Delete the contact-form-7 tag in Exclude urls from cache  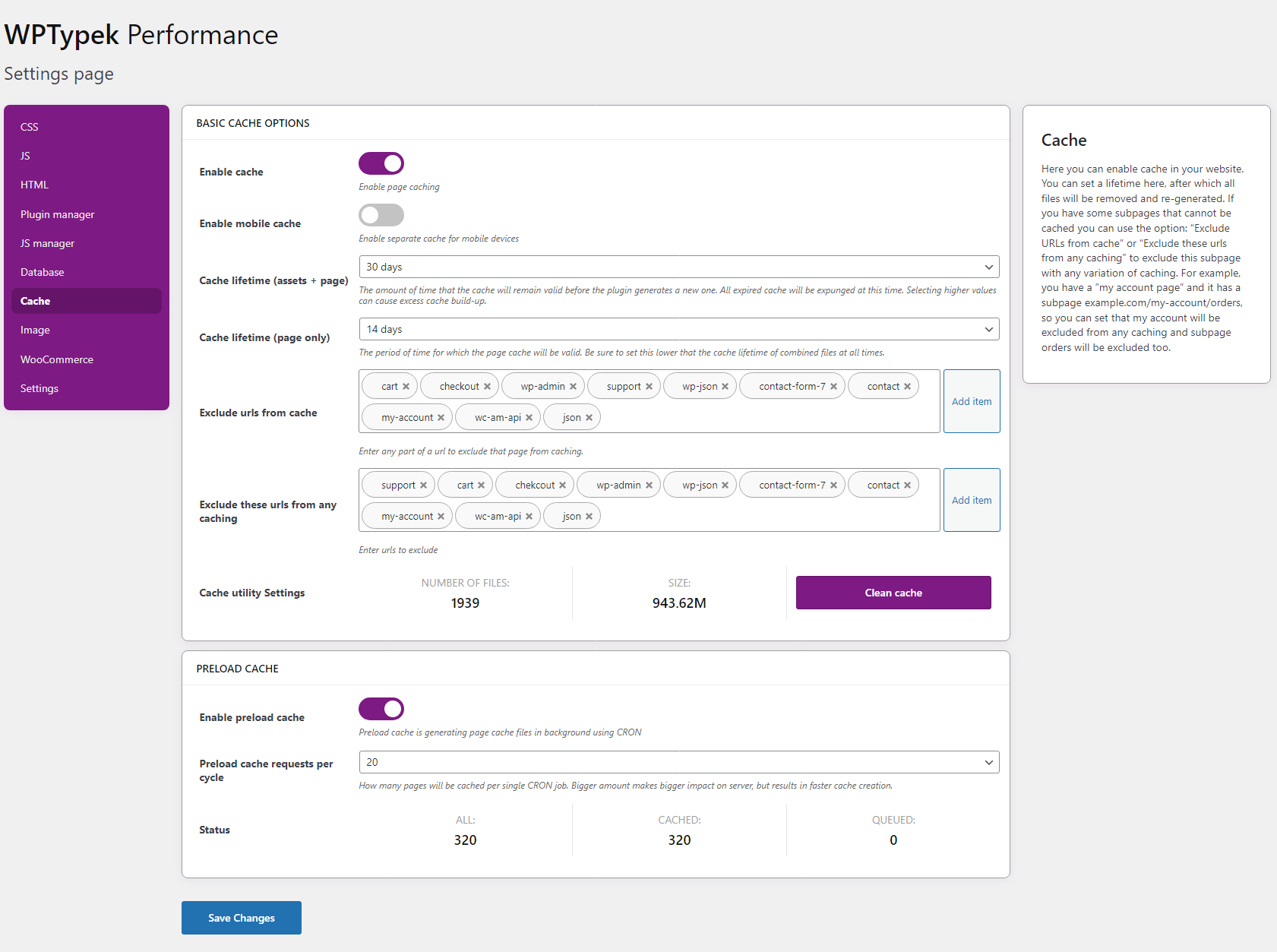pos(833,387)
